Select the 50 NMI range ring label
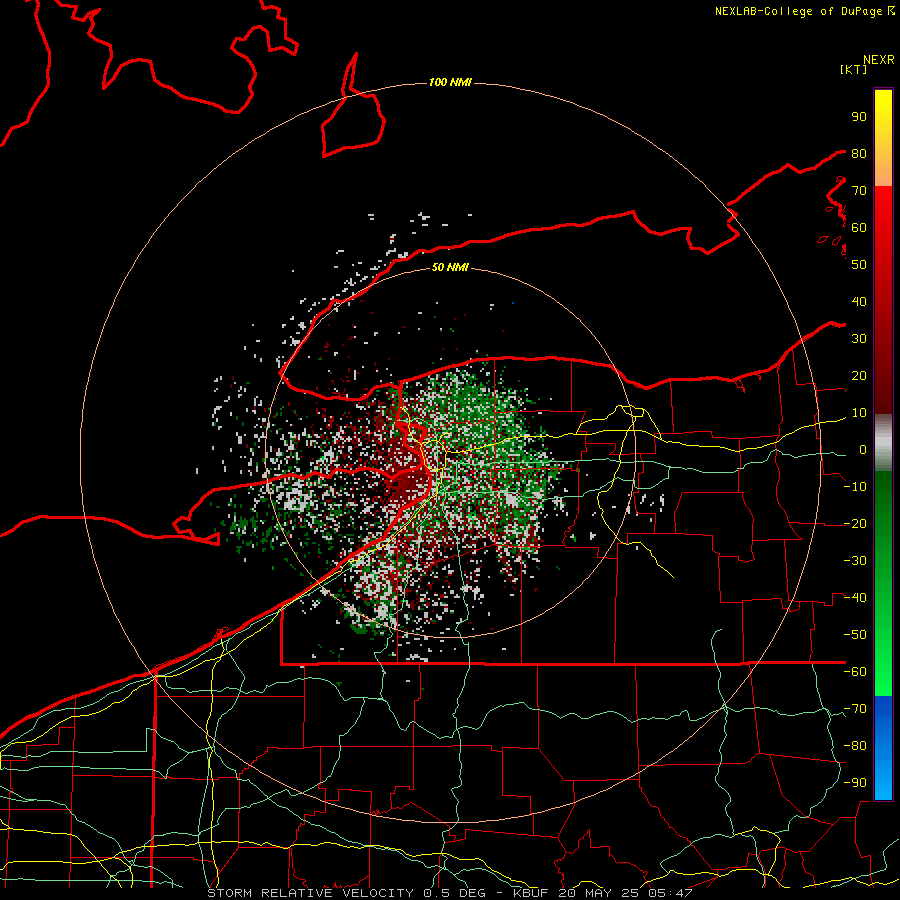 [450, 267]
